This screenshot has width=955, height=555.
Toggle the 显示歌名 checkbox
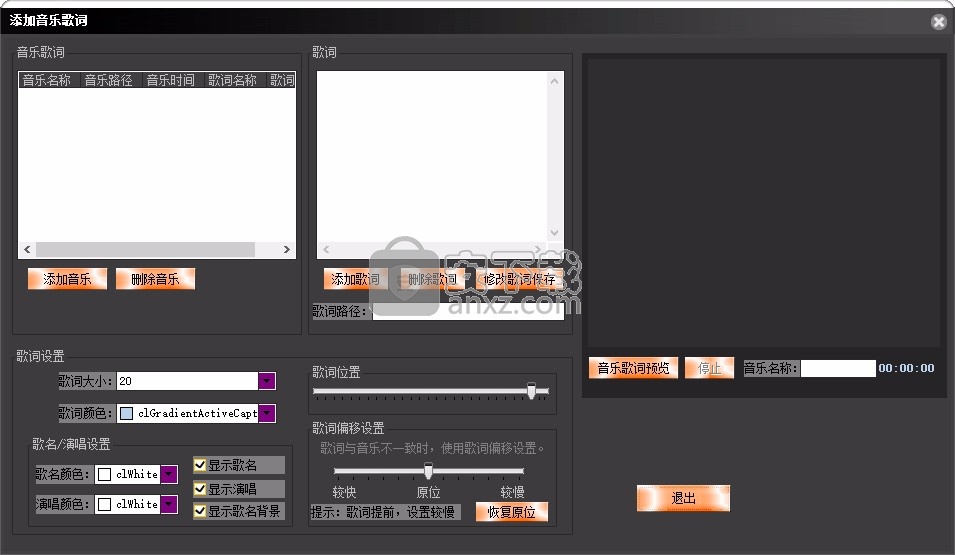[200, 465]
